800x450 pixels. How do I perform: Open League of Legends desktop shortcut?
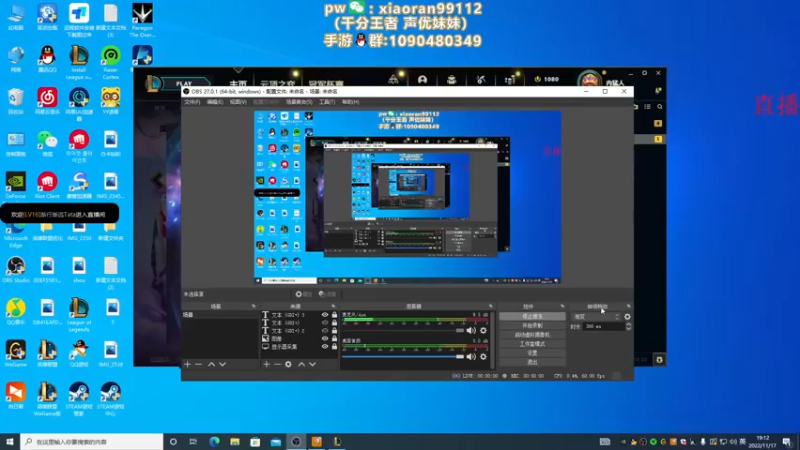(x=79, y=314)
